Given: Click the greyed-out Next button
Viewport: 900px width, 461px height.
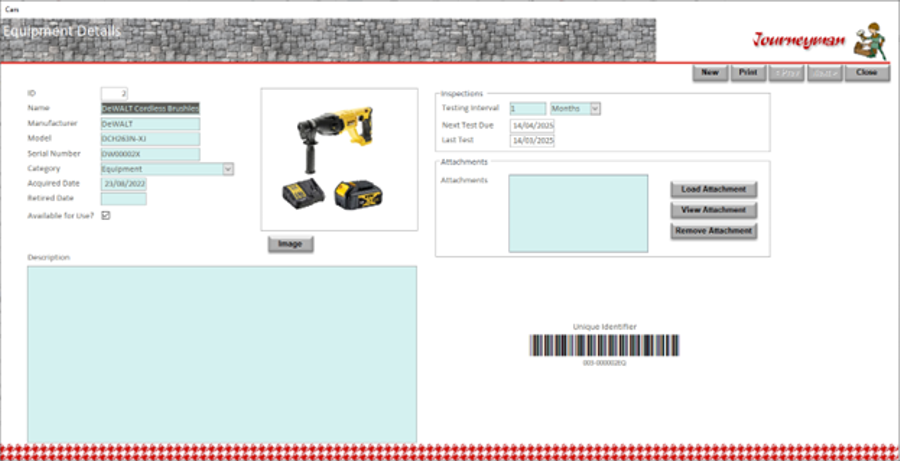Looking at the screenshot, I should [824, 73].
